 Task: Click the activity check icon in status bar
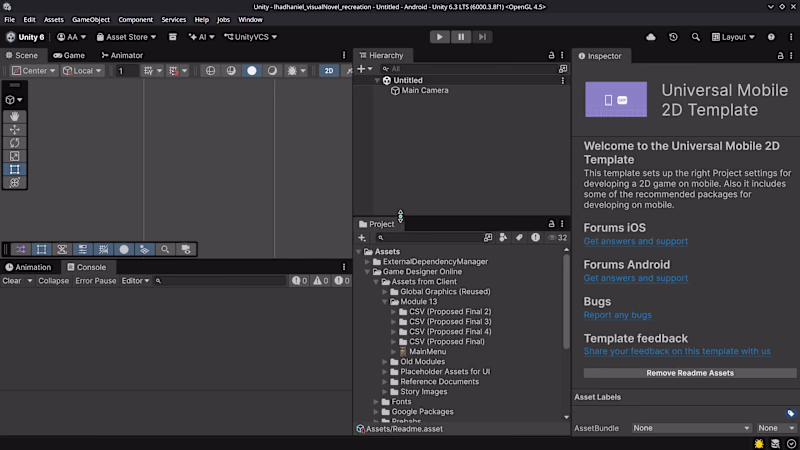click(x=791, y=444)
